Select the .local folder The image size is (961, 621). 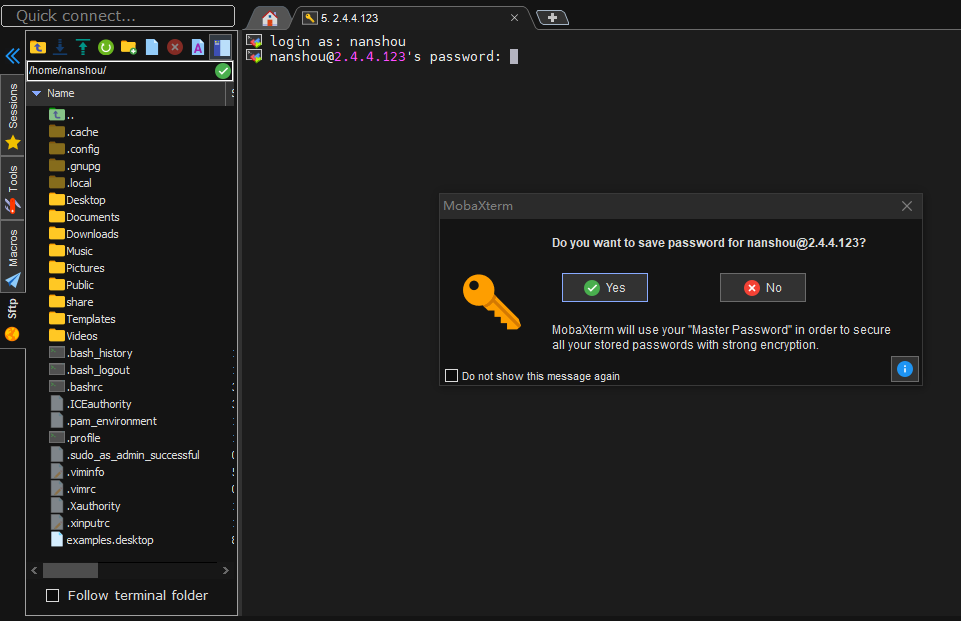point(70,183)
